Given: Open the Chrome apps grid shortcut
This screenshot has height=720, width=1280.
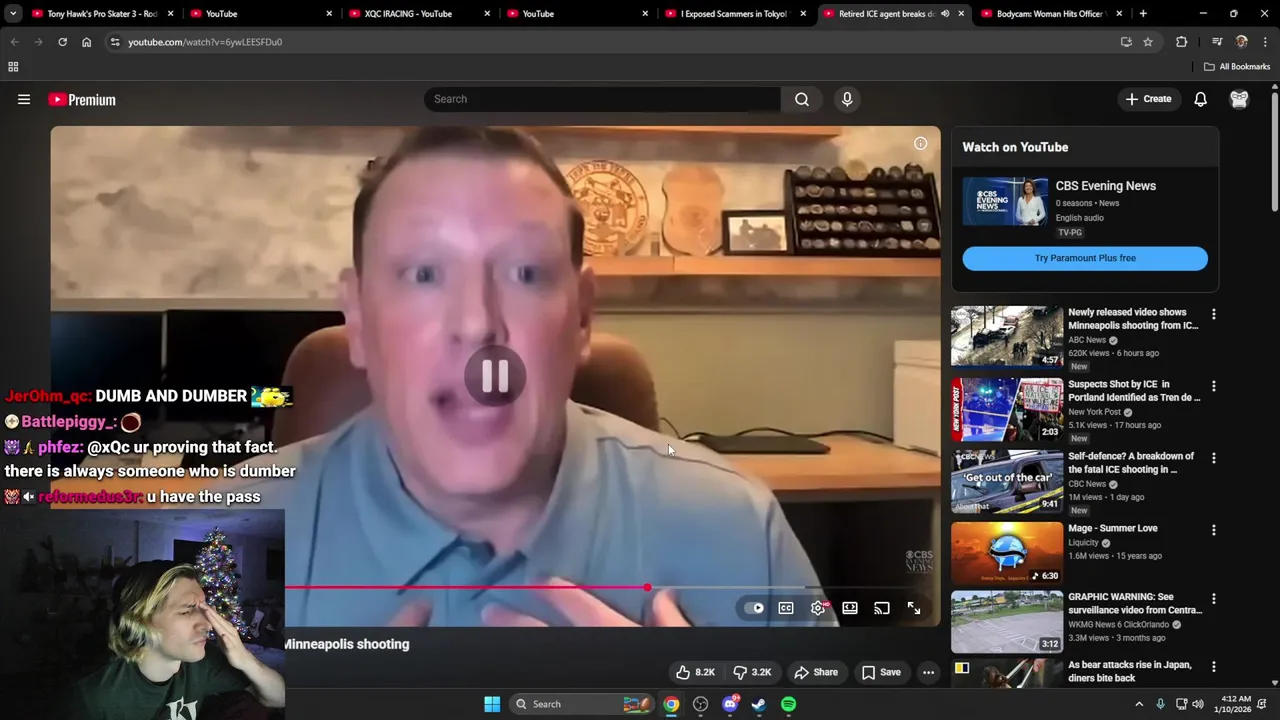Looking at the screenshot, I should coord(13,67).
